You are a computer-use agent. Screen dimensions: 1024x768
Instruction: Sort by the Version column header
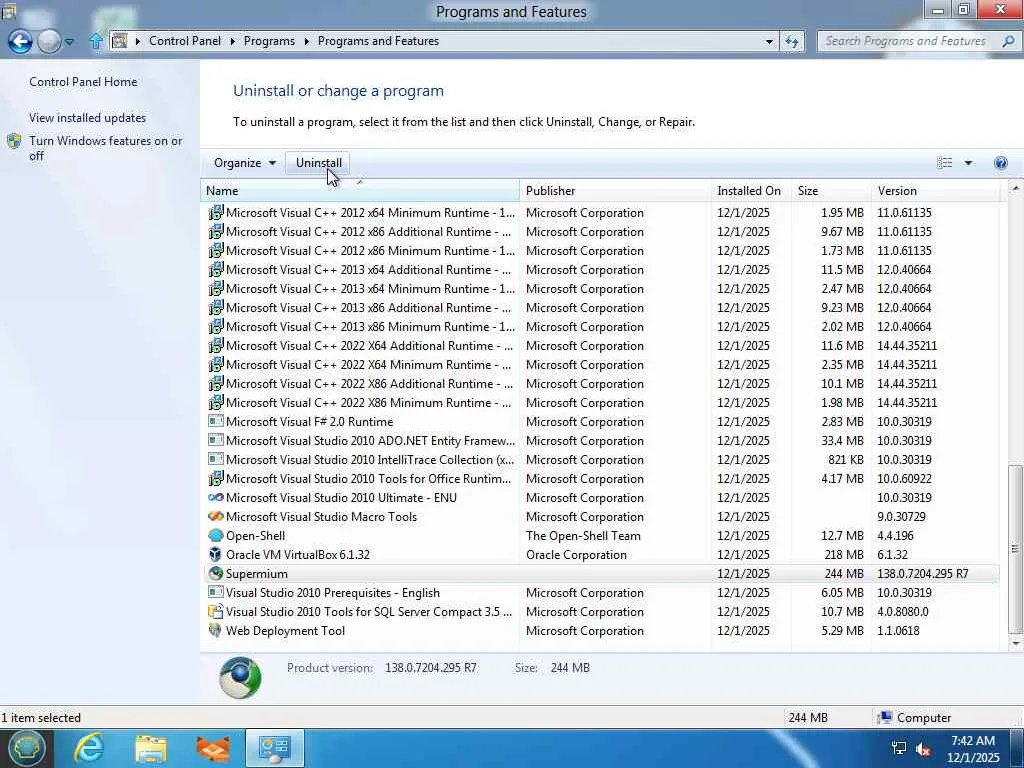point(935,191)
